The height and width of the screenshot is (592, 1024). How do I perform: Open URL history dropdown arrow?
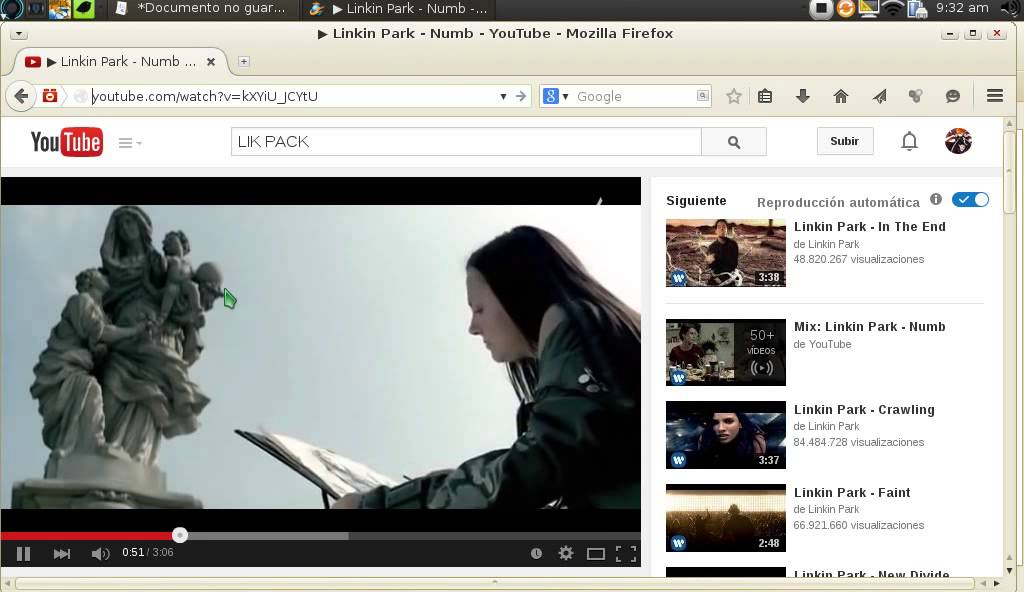pos(504,97)
